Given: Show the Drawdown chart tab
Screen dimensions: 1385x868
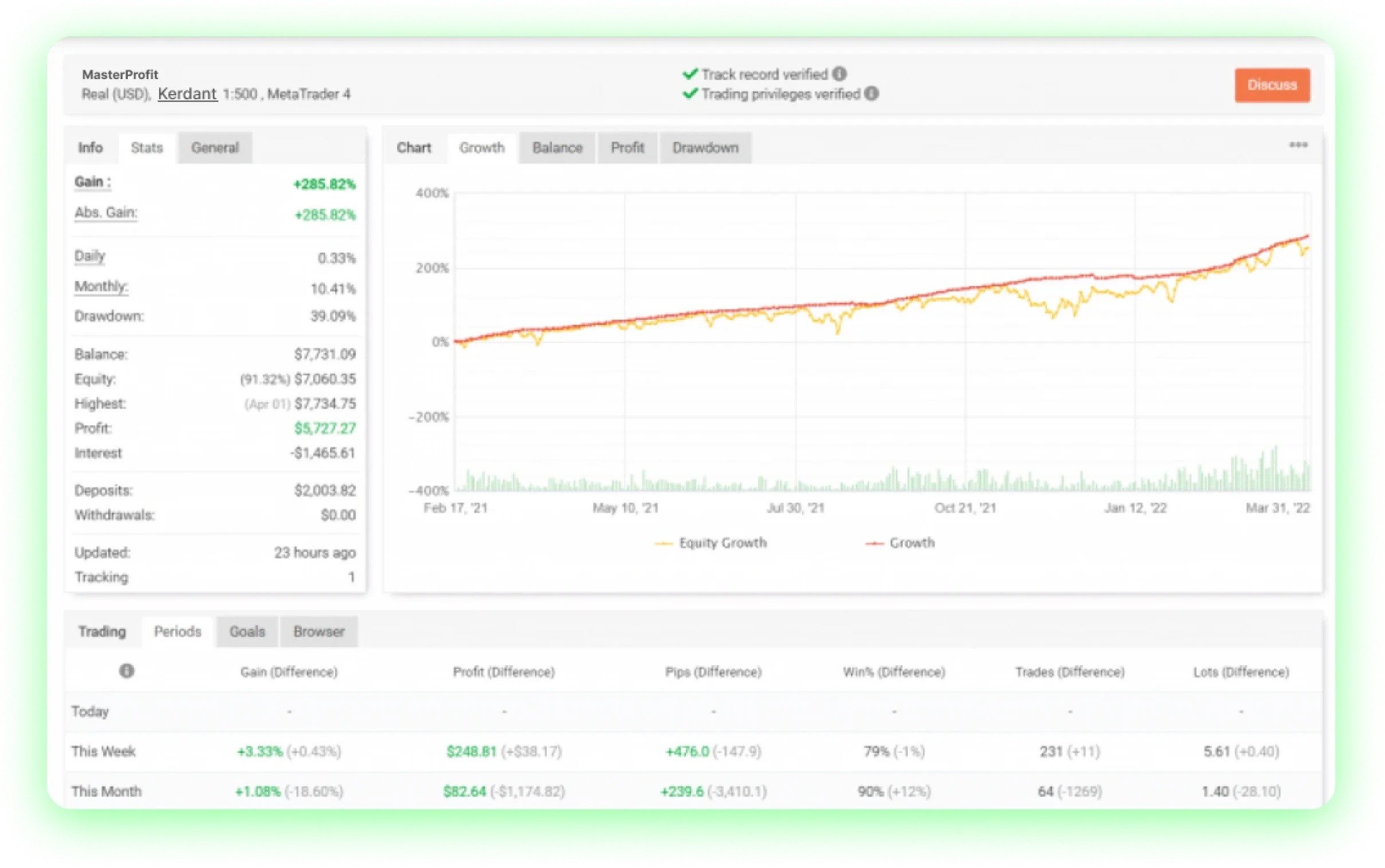Looking at the screenshot, I should (705, 148).
